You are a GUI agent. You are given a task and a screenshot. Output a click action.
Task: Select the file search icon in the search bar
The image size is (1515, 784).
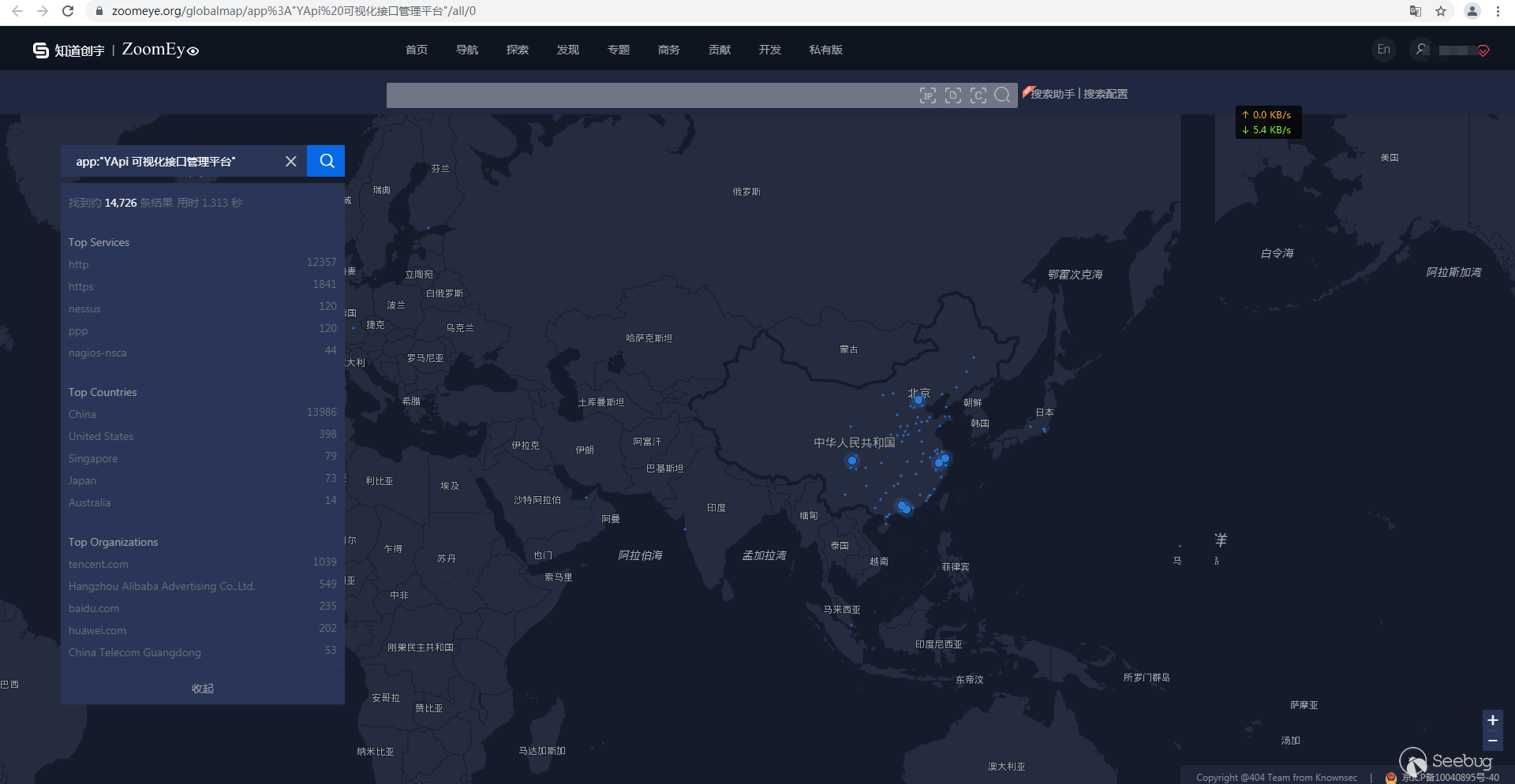953,95
